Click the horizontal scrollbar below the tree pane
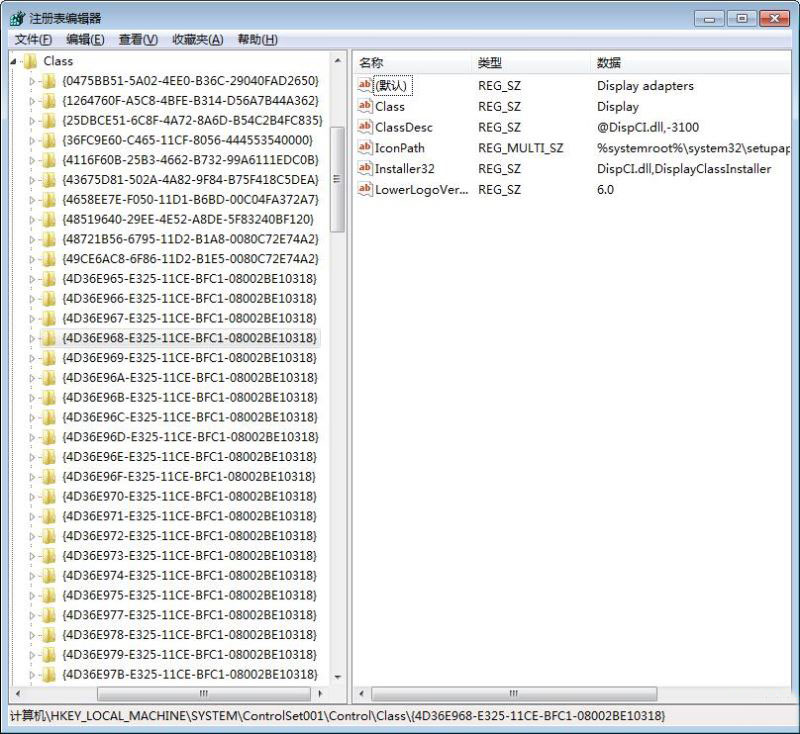 pos(200,692)
